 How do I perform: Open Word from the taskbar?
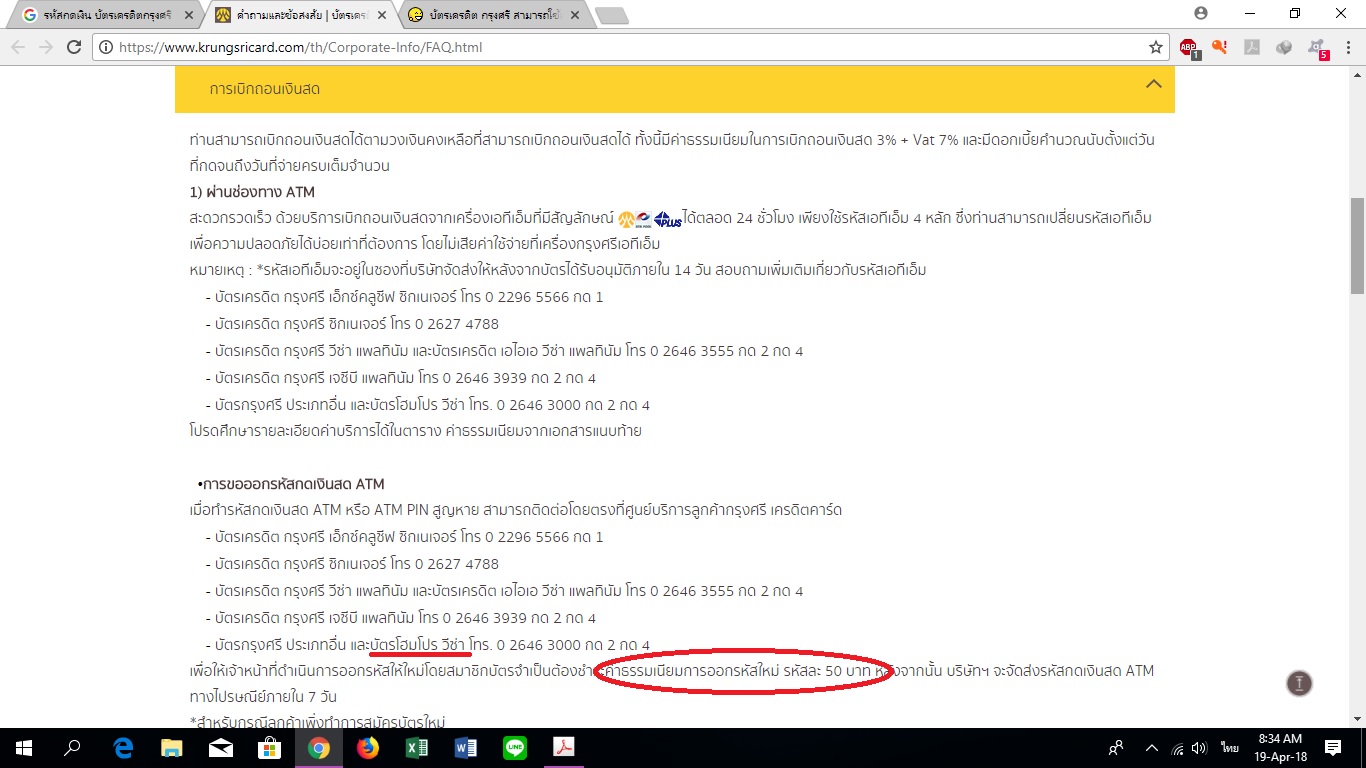coord(466,748)
